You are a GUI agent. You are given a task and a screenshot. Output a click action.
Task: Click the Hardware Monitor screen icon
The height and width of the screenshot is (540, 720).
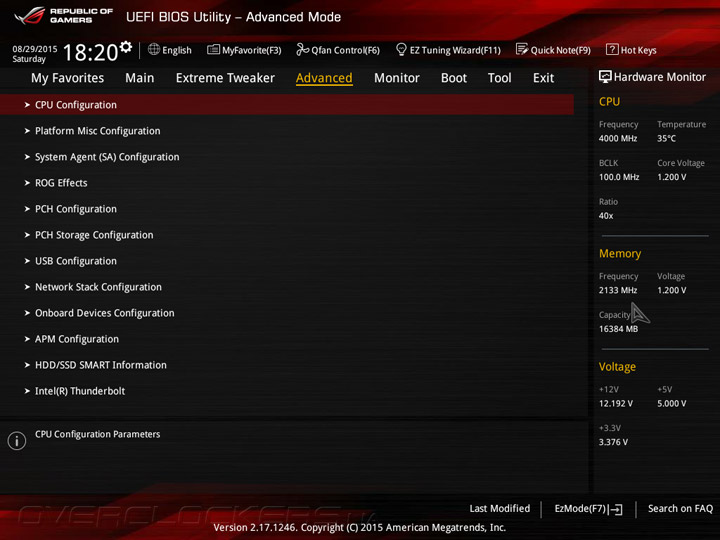605,77
